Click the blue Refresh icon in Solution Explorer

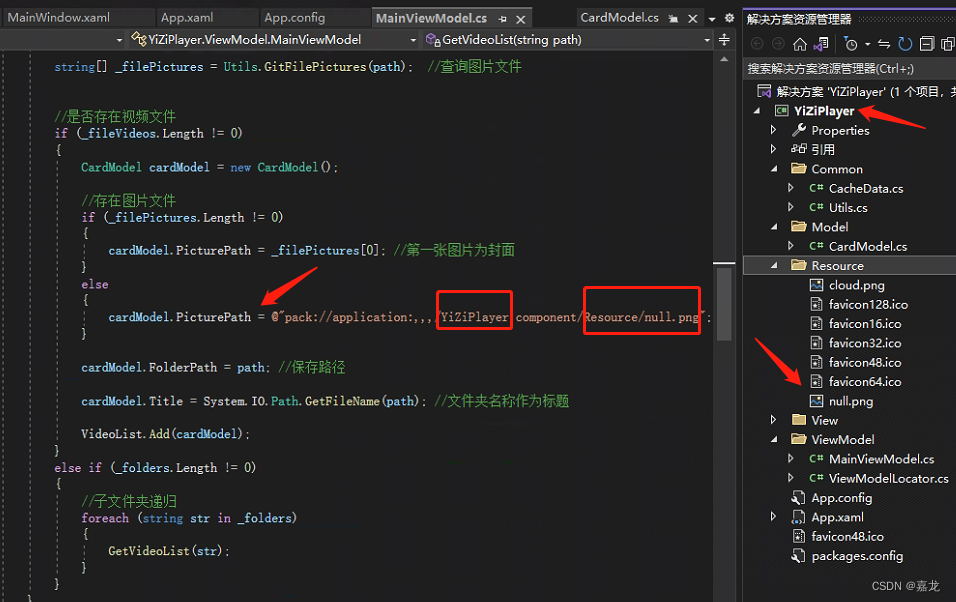click(905, 44)
